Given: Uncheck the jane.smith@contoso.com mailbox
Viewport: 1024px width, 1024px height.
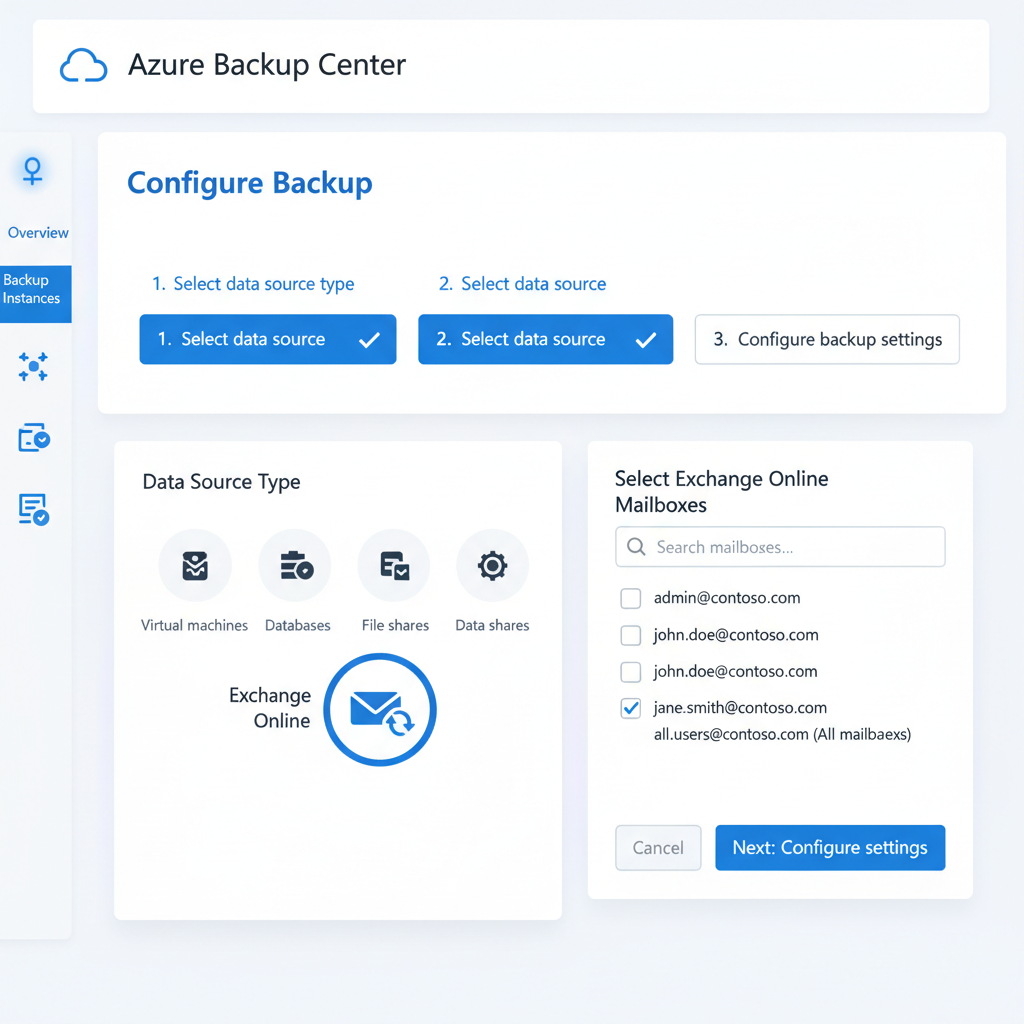Looking at the screenshot, I should pyautogui.click(x=631, y=709).
